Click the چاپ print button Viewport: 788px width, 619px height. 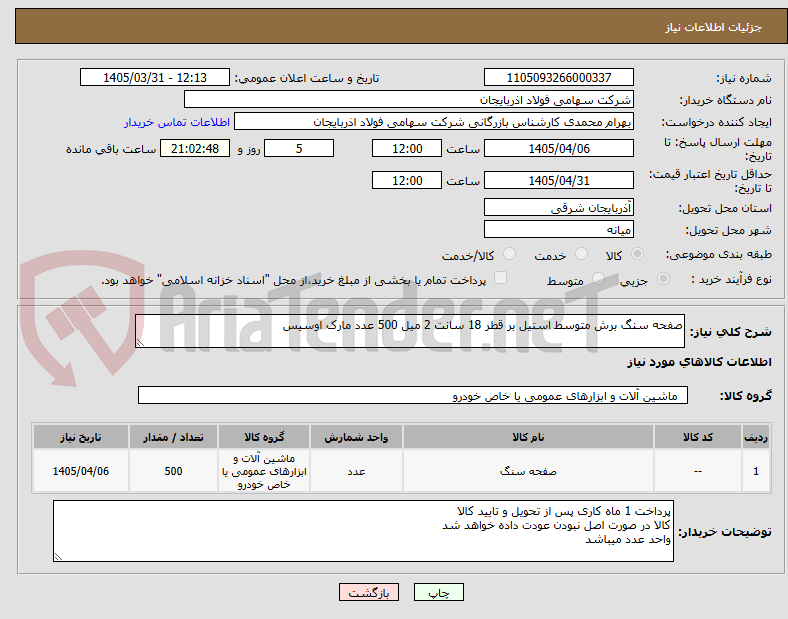pyautogui.click(x=439, y=592)
